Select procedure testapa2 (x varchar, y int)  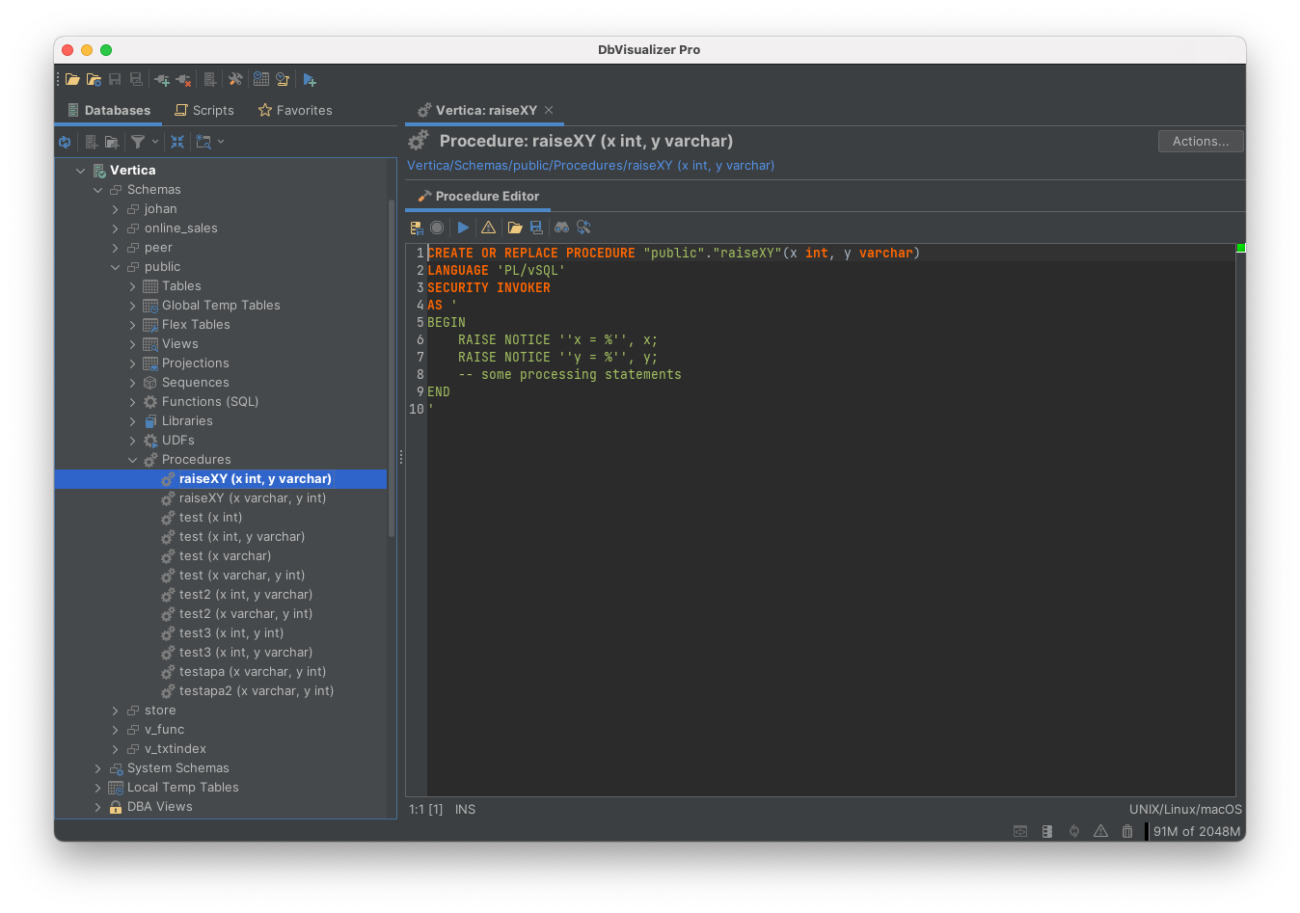pos(256,691)
